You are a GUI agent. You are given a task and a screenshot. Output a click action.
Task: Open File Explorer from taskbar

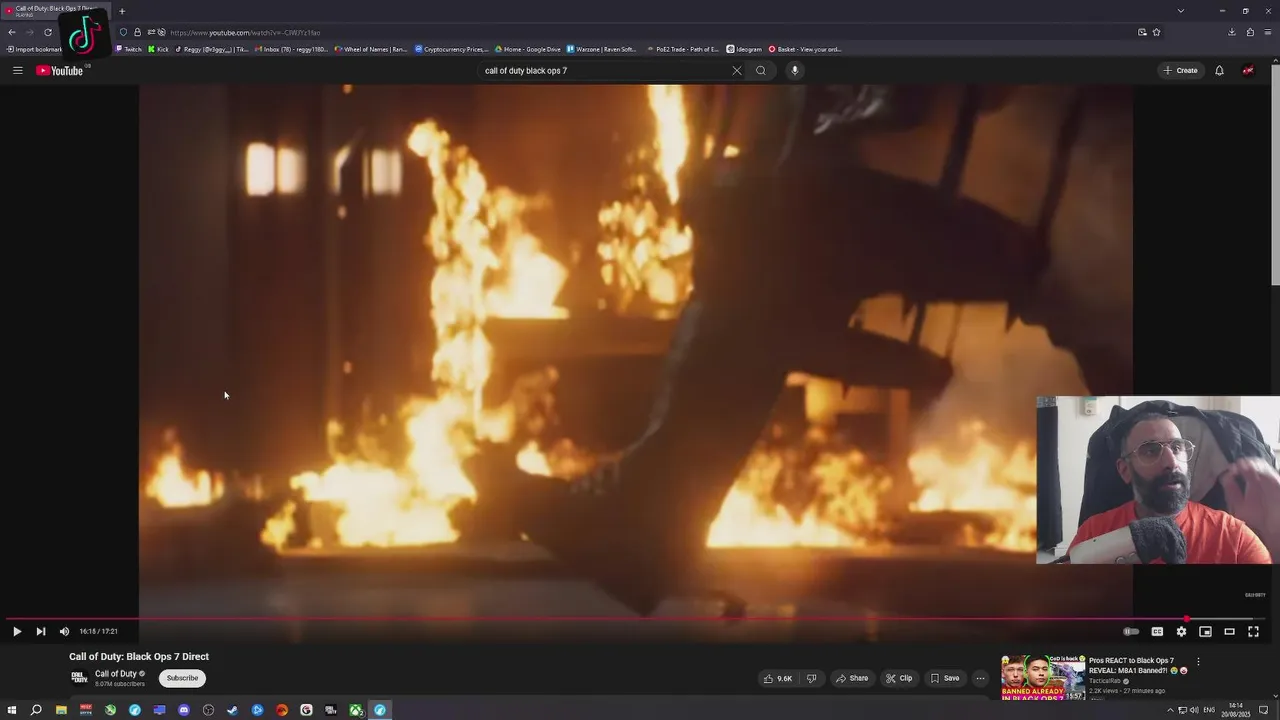pyautogui.click(x=61, y=710)
